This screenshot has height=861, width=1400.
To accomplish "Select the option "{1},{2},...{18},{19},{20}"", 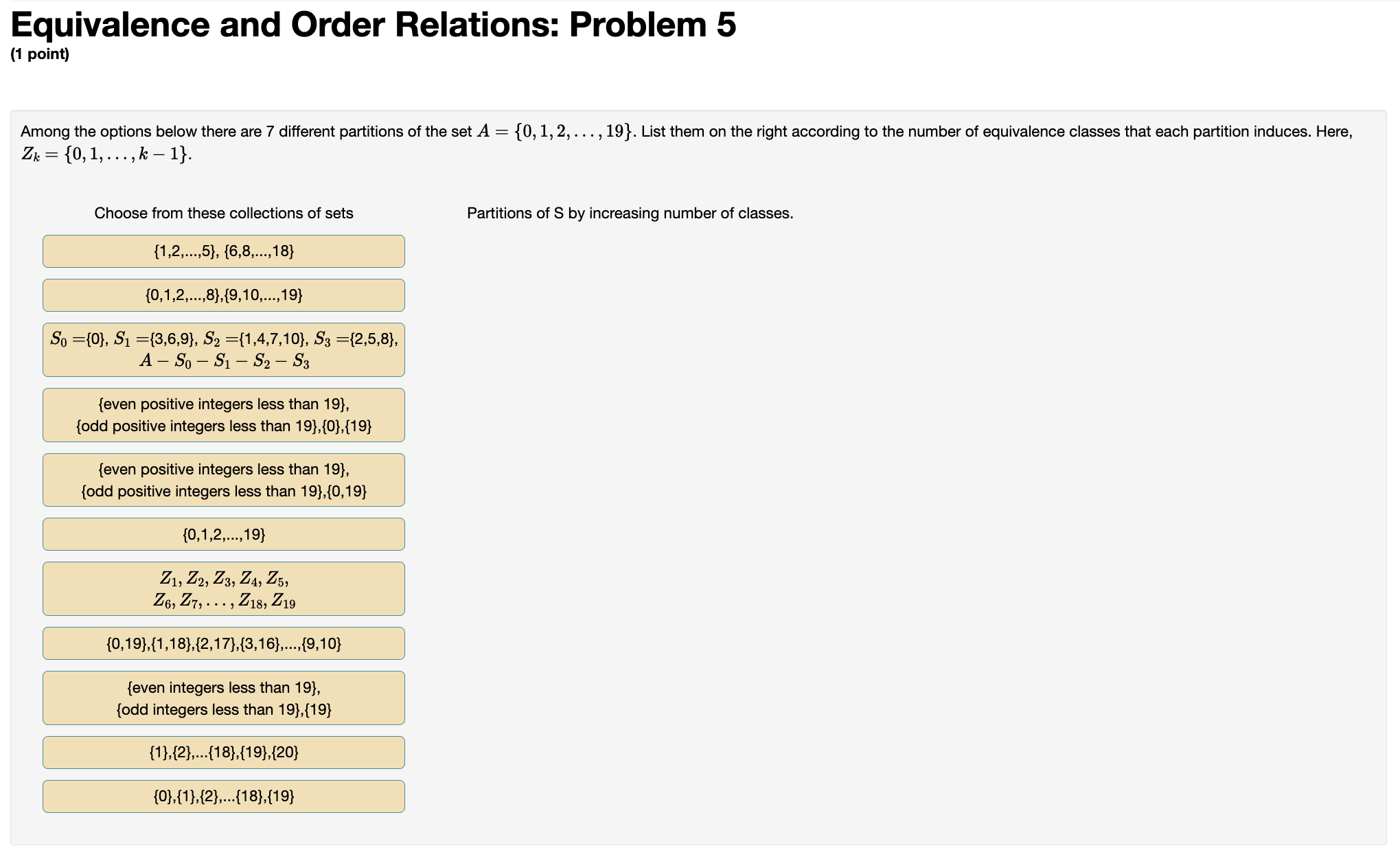I will click(223, 752).
